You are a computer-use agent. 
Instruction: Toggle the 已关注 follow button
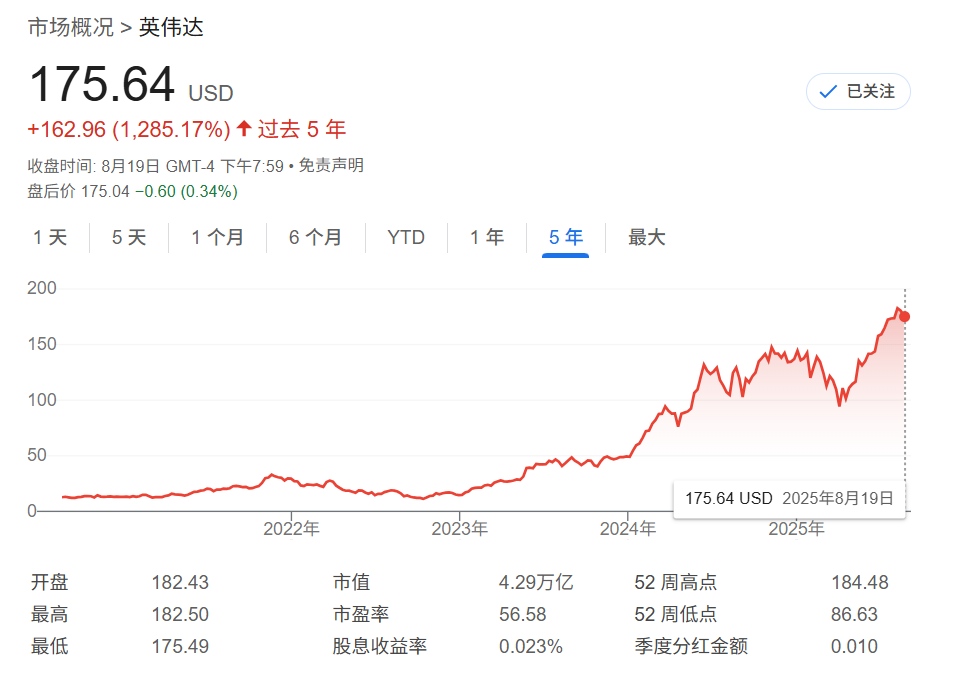click(858, 92)
